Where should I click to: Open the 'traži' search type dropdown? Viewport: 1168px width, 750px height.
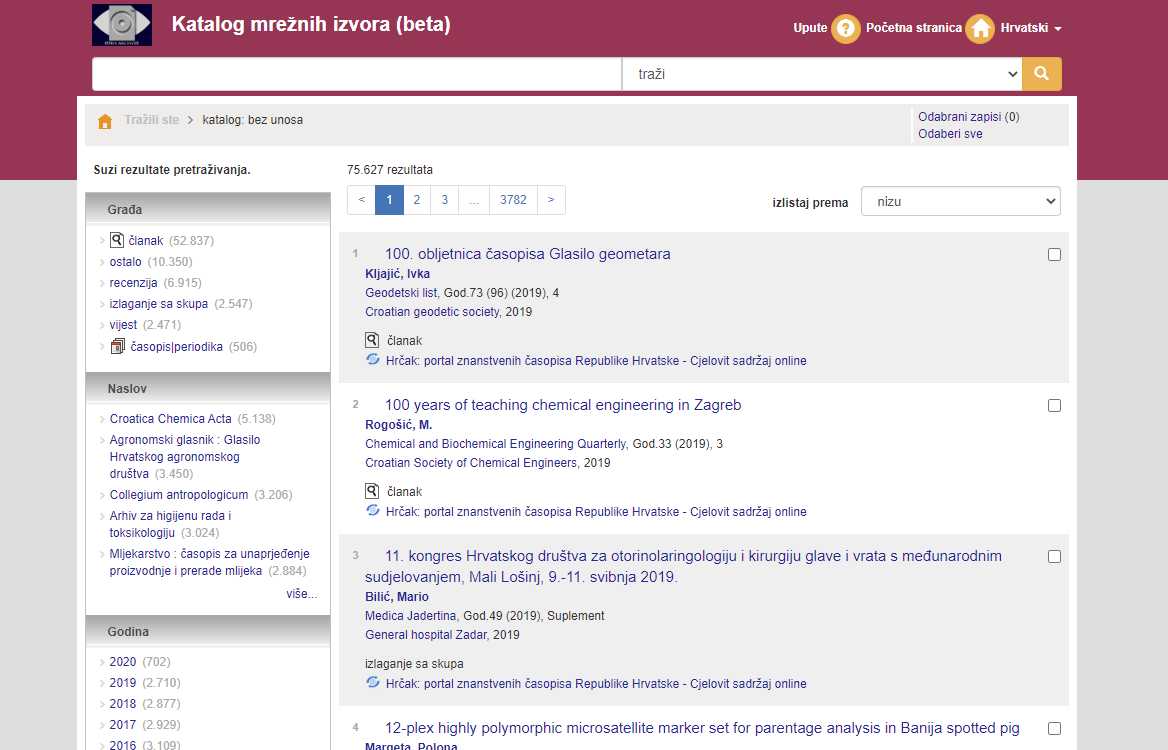(x=821, y=74)
